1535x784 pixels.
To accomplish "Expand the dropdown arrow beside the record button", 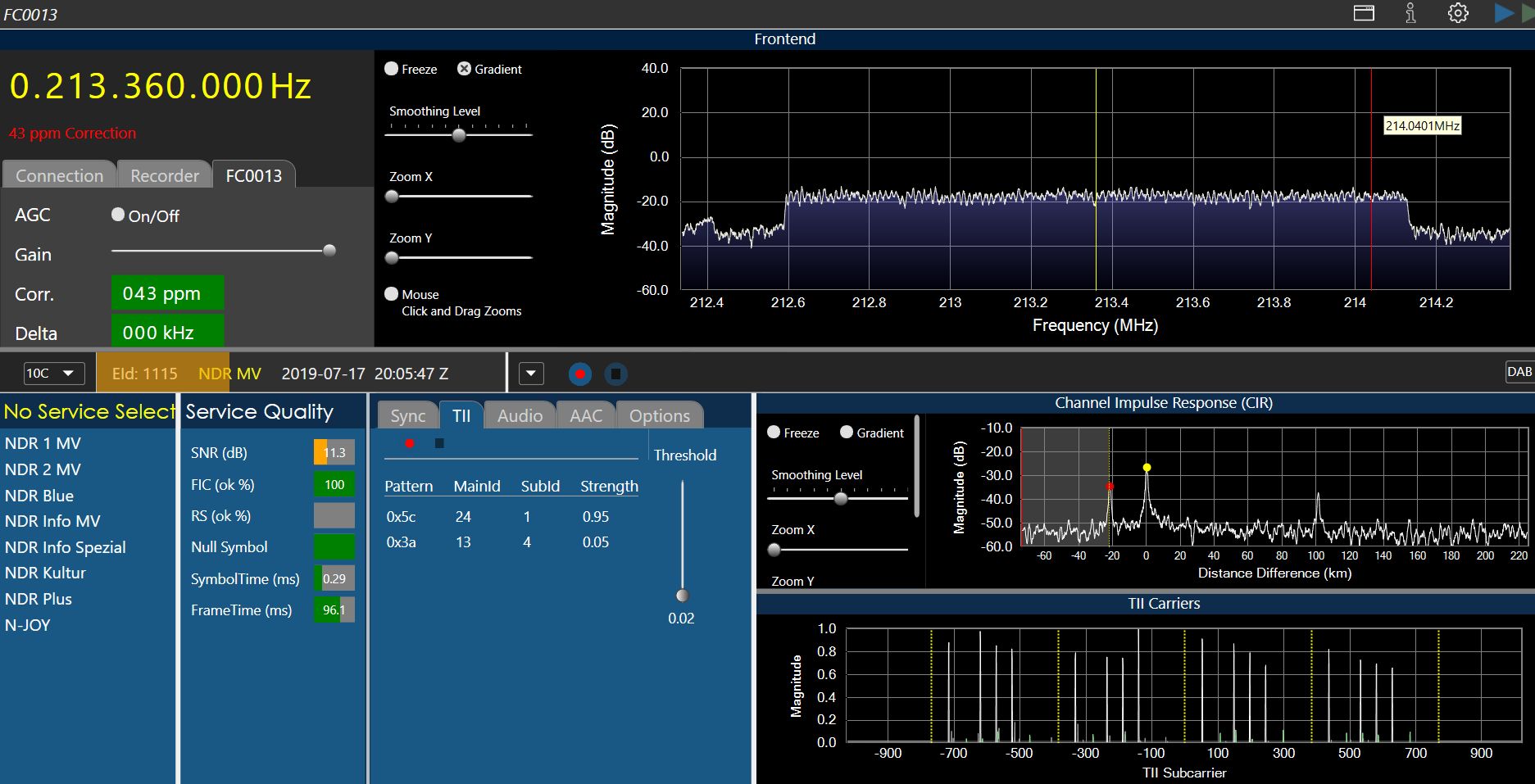I will click(x=531, y=374).
